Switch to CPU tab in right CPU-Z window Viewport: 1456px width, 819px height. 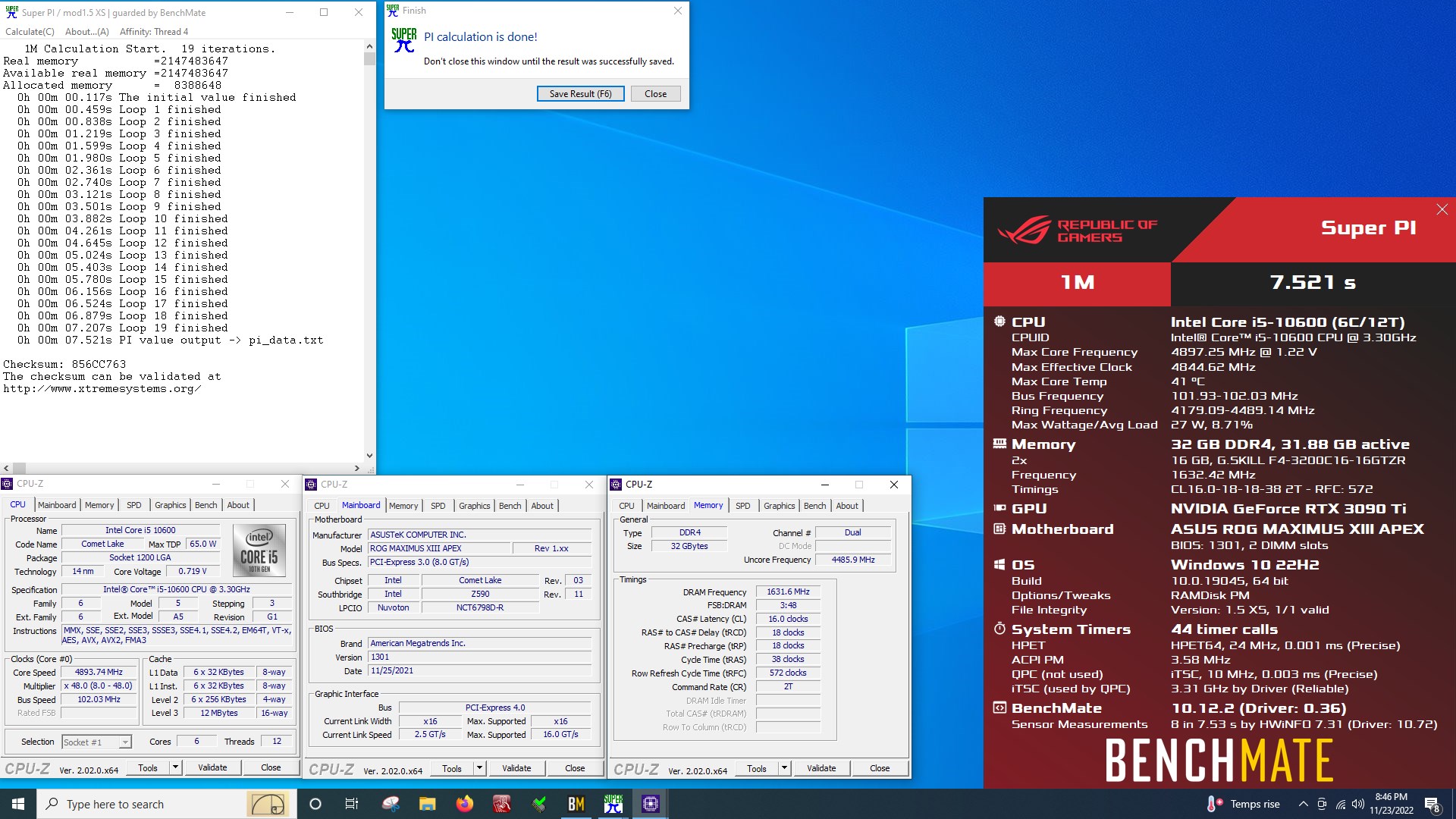[627, 506]
